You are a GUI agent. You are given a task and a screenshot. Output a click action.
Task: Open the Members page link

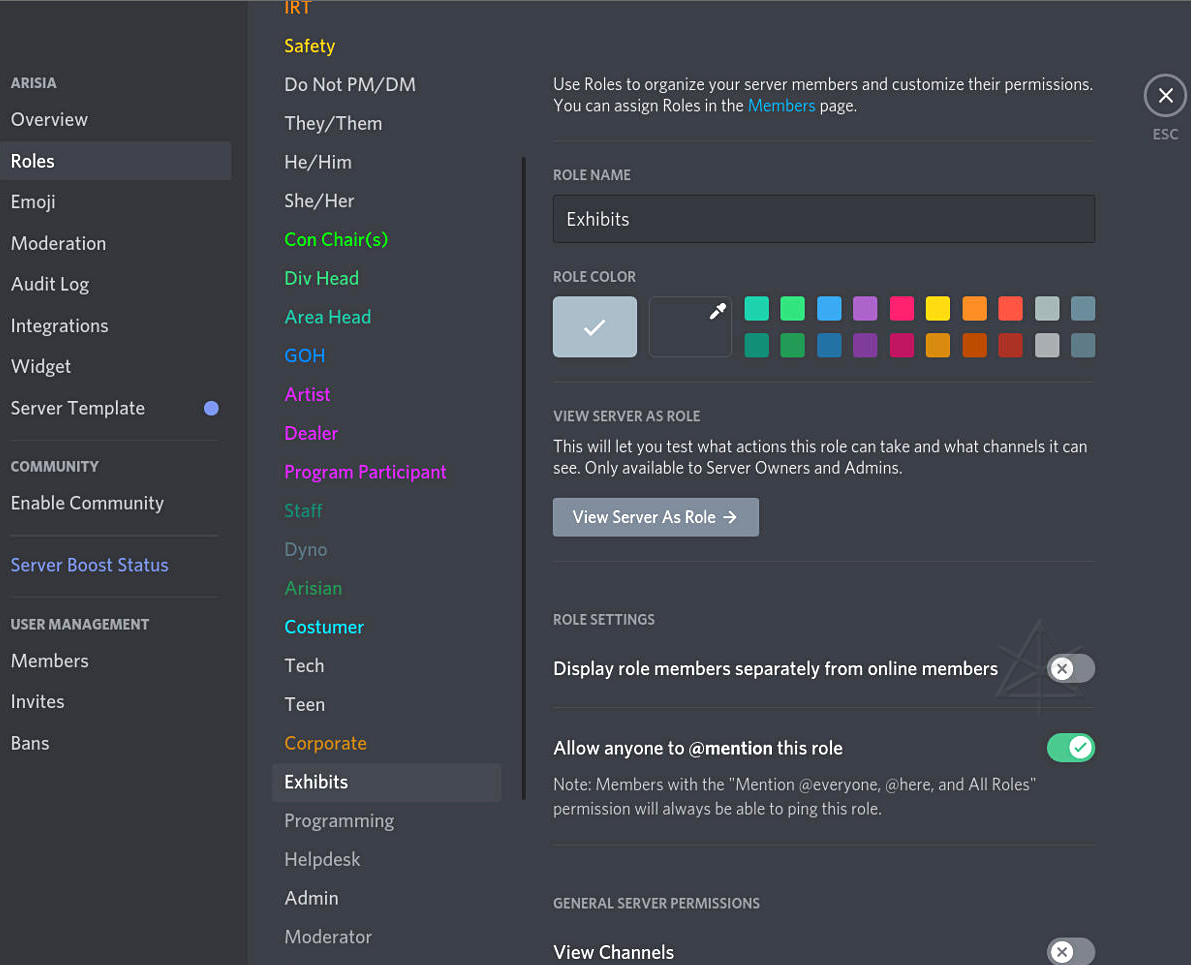(781, 105)
